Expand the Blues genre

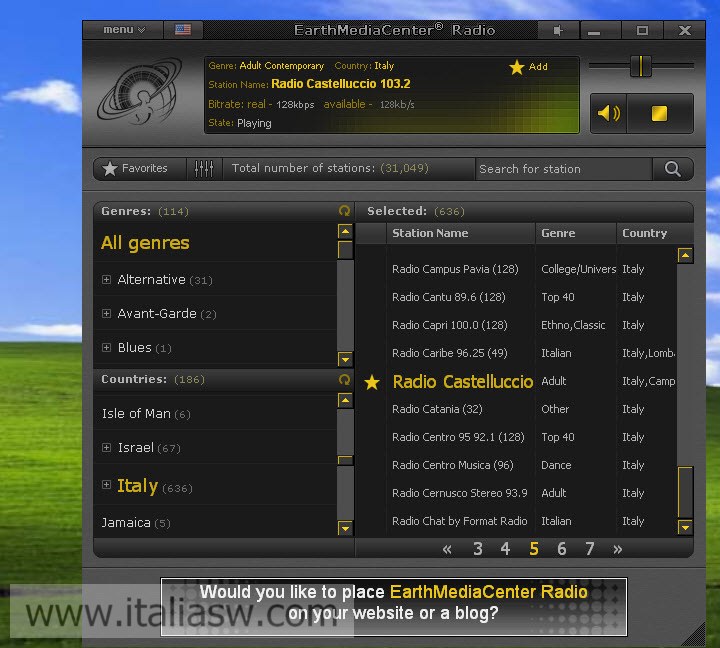coord(106,348)
